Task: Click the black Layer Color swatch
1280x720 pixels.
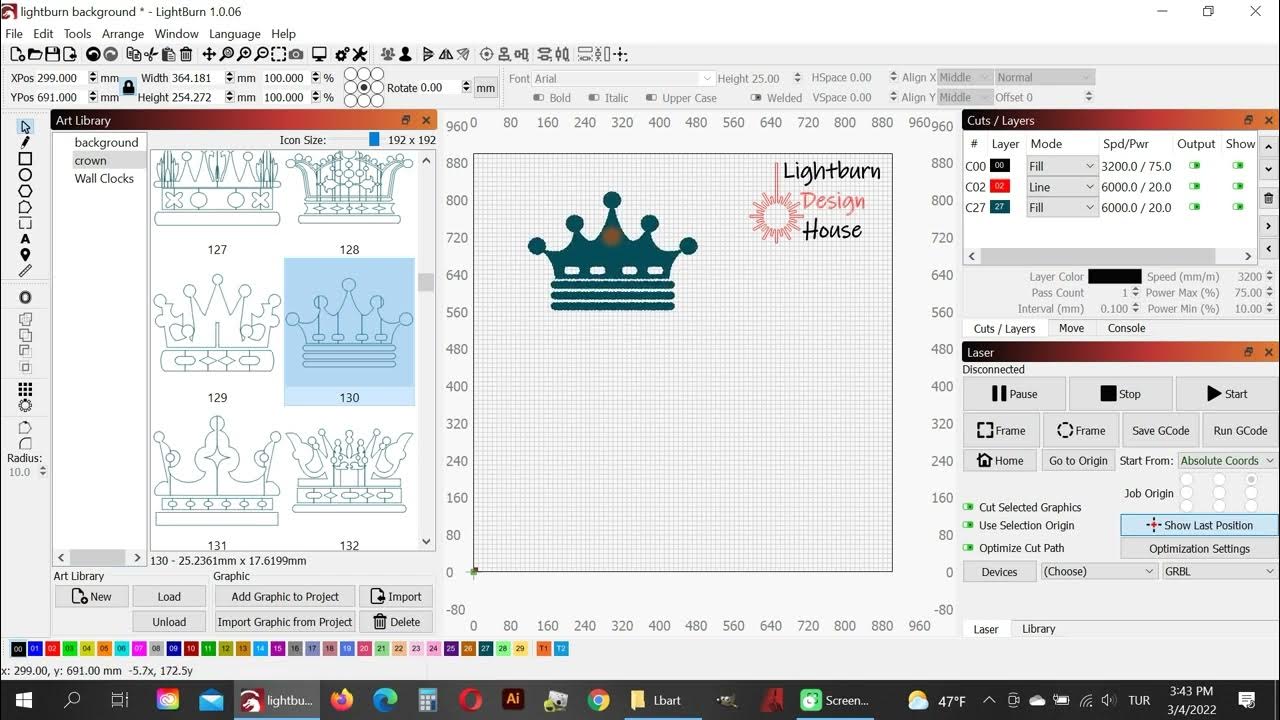Action: [1114, 277]
